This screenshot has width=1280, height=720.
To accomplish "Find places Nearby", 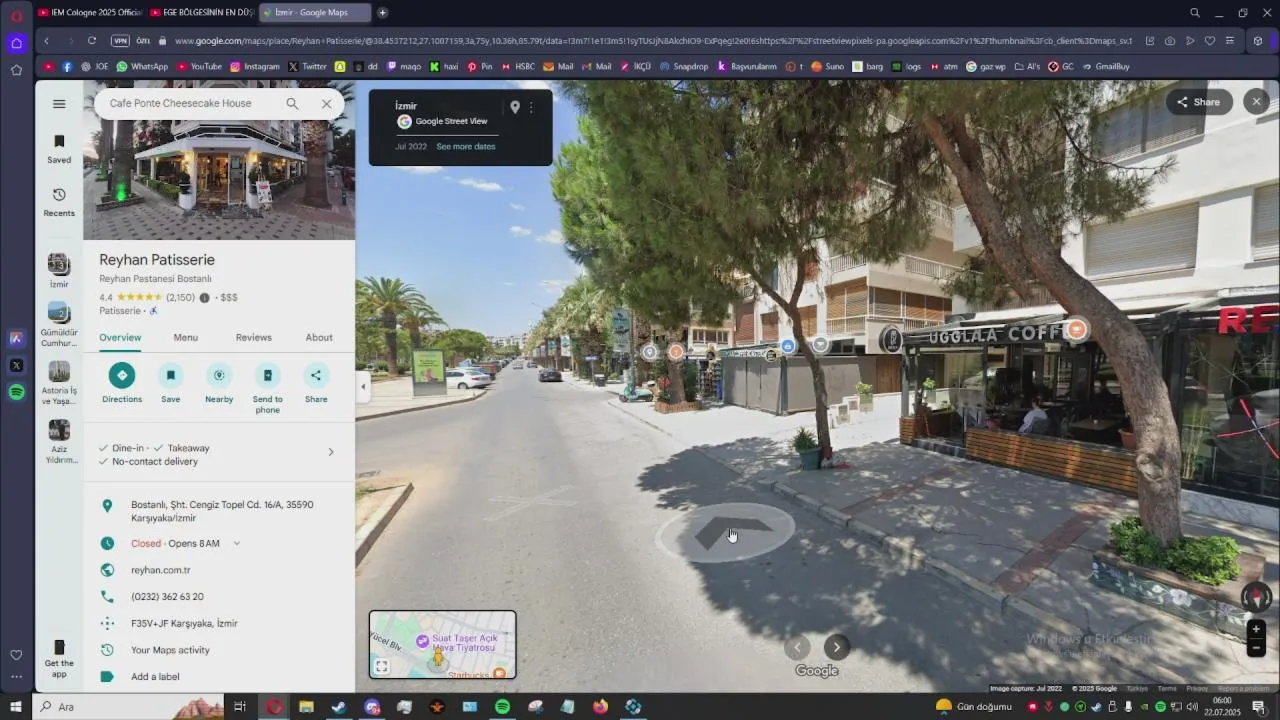I will click(x=219, y=383).
